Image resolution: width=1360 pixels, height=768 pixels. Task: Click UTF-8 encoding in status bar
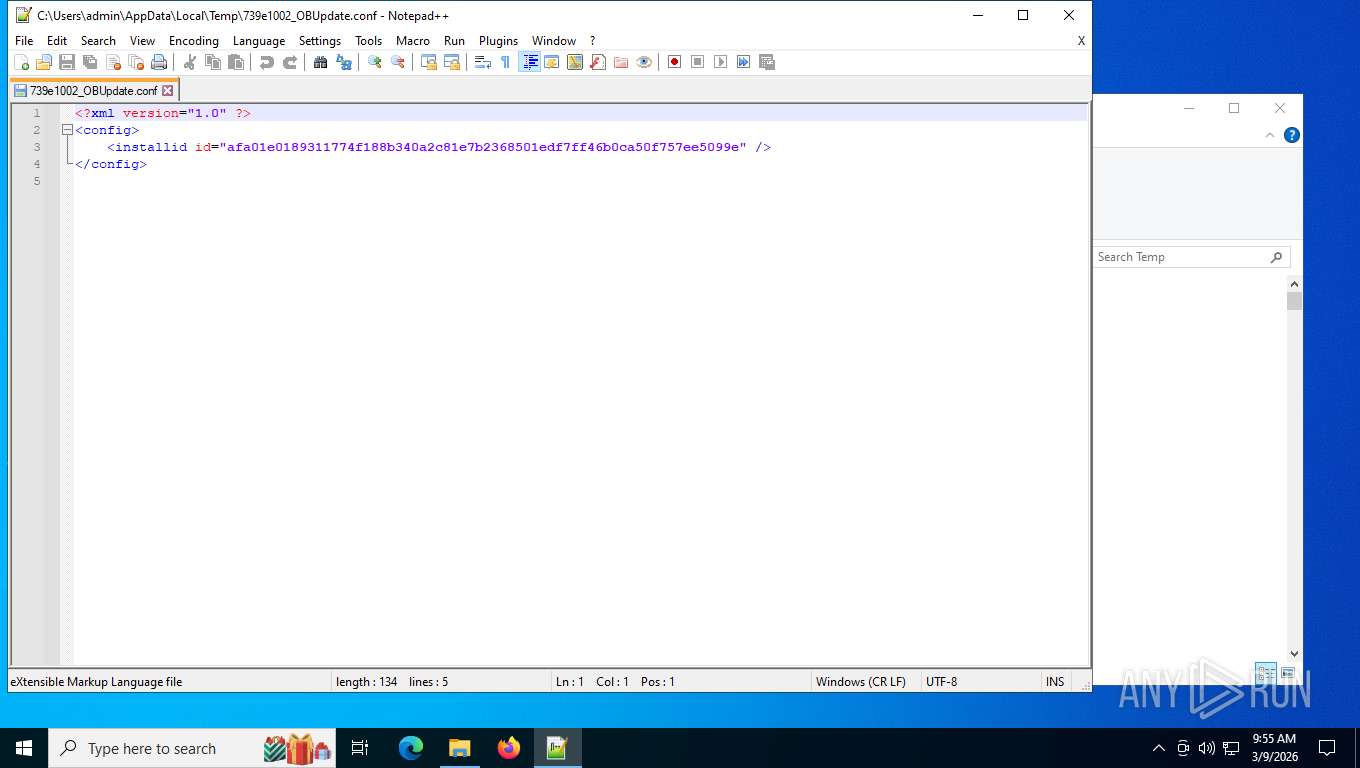942,682
